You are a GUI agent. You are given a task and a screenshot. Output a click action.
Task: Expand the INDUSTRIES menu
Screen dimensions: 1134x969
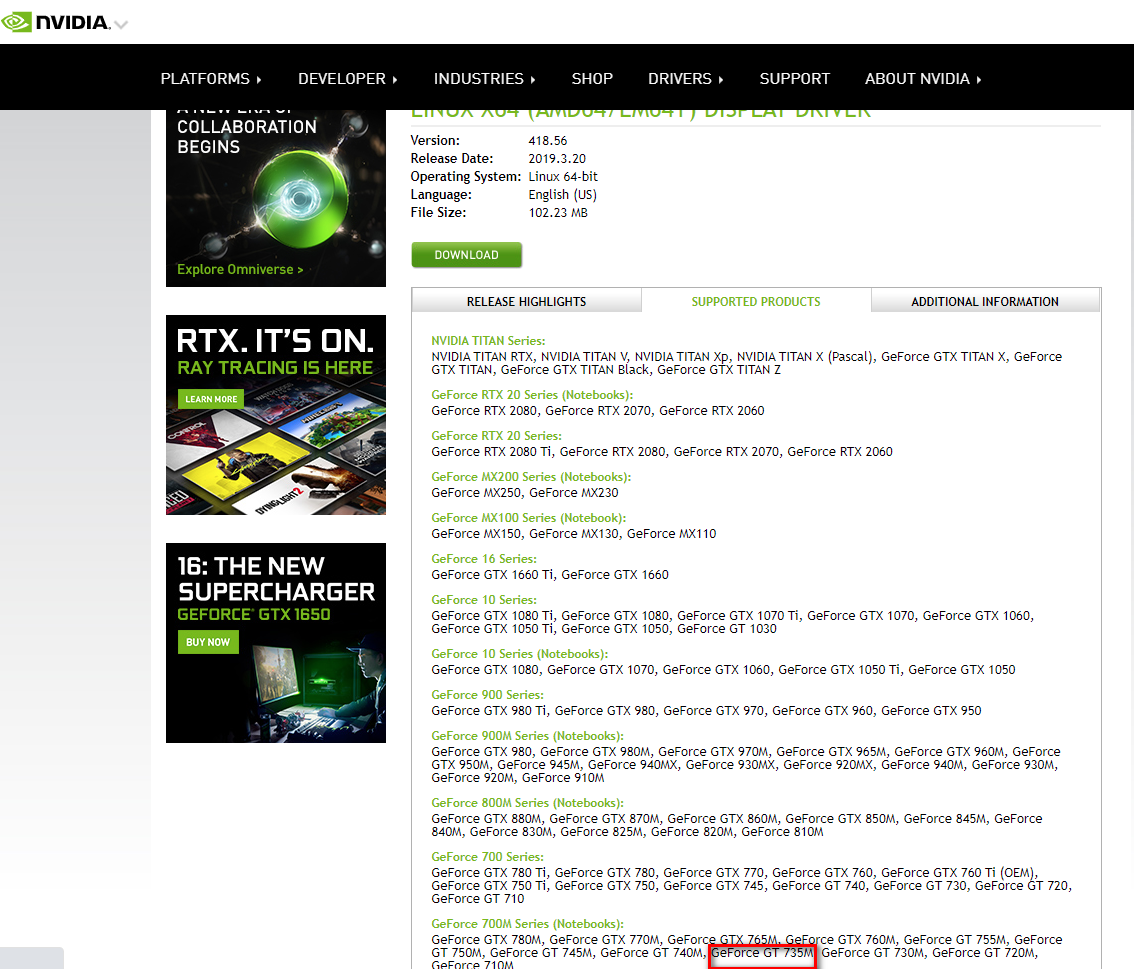point(485,79)
